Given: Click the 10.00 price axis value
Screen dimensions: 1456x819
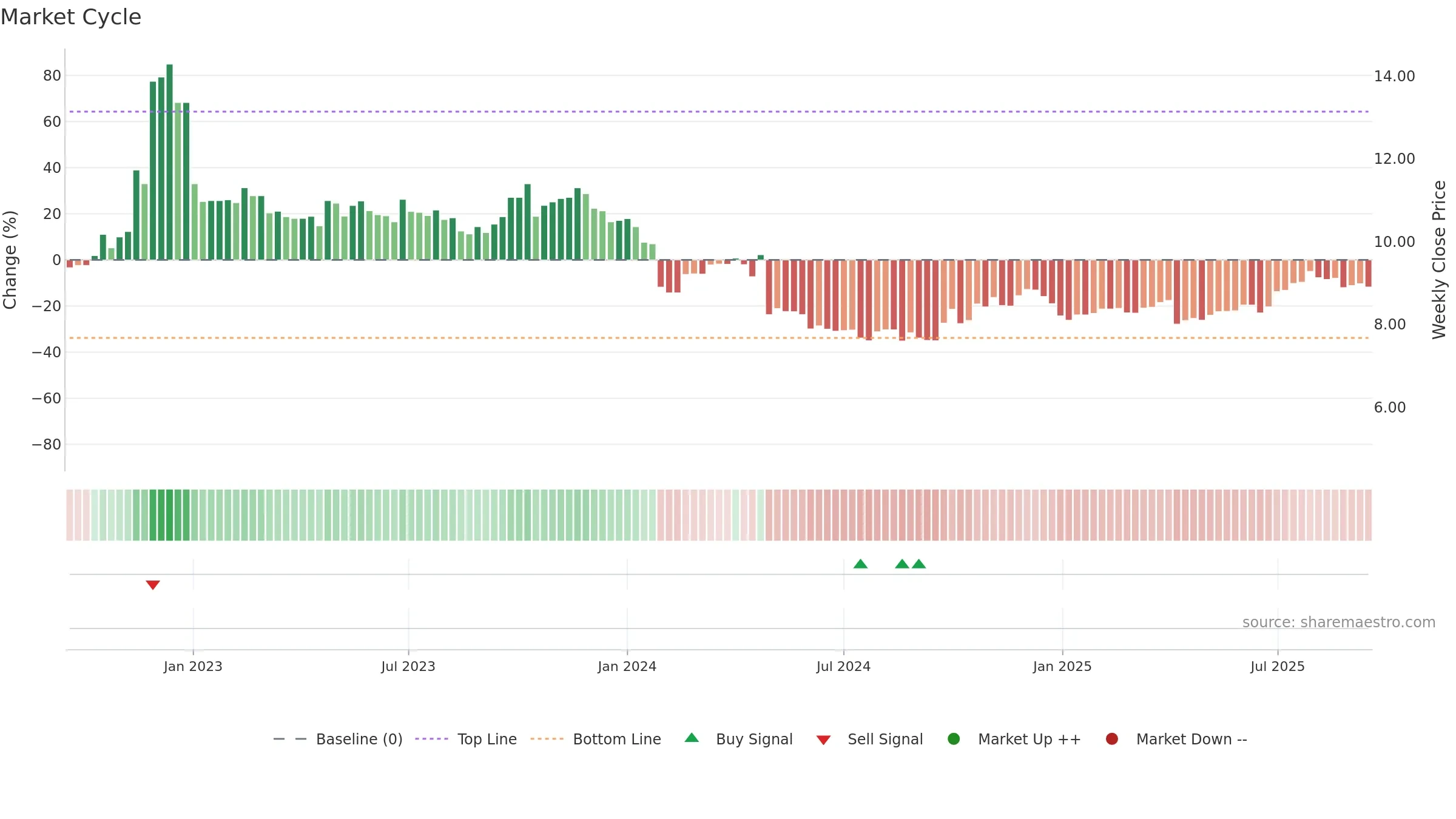Looking at the screenshot, I should [1394, 241].
